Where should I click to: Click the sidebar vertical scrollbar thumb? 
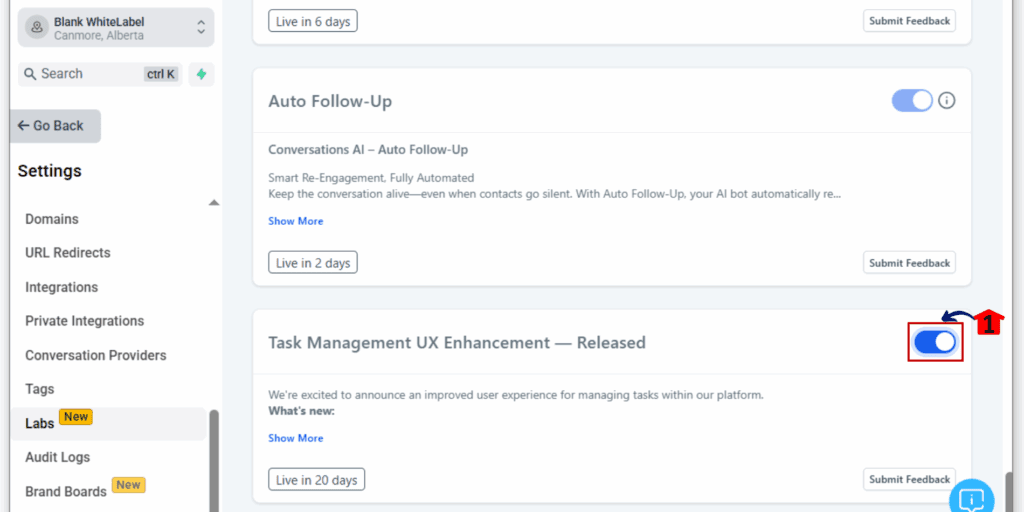coord(214,460)
